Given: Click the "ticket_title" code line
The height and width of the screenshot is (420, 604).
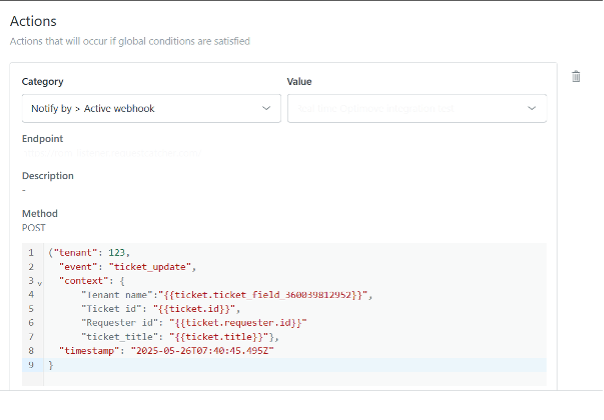Looking at the screenshot, I should tap(180, 337).
